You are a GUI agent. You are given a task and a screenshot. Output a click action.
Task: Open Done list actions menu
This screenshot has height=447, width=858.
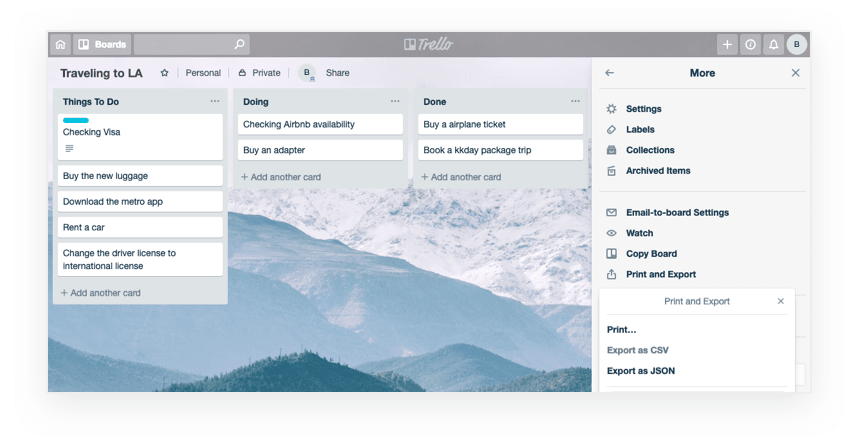(575, 101)
